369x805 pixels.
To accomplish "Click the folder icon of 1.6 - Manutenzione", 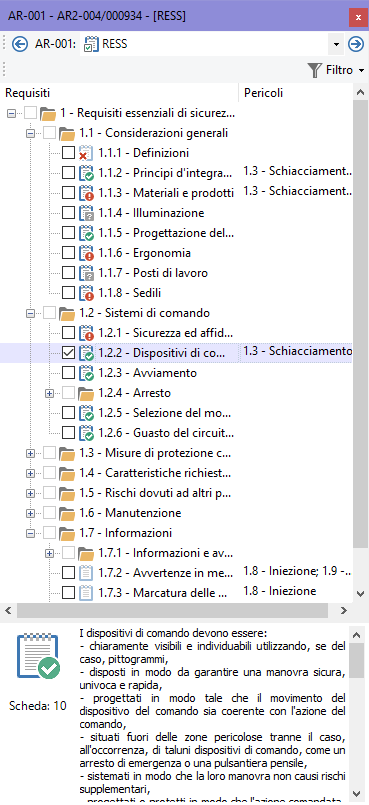I will click(67, 513).
